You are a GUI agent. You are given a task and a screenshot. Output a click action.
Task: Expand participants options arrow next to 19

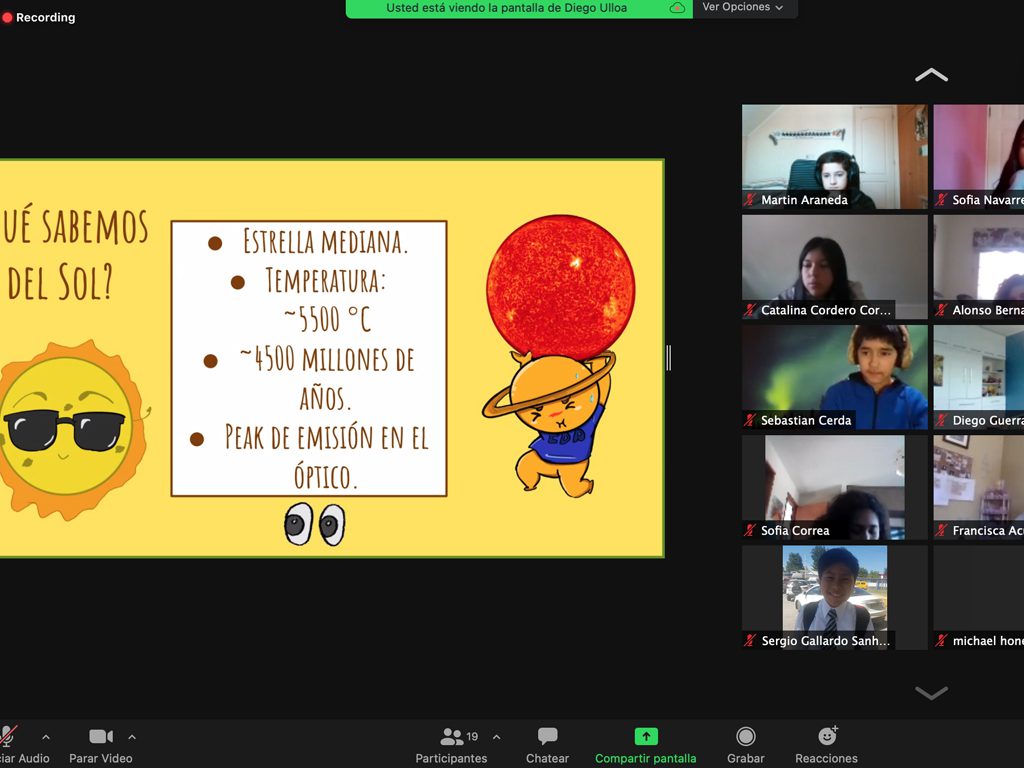pos(496,737)
